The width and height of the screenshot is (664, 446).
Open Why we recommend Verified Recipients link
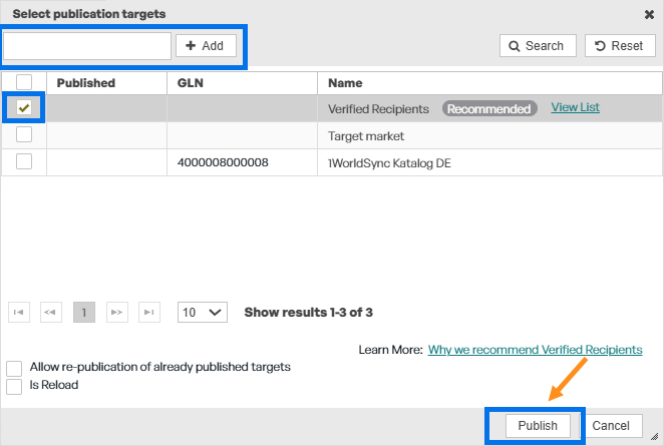(x=535, y=350)
